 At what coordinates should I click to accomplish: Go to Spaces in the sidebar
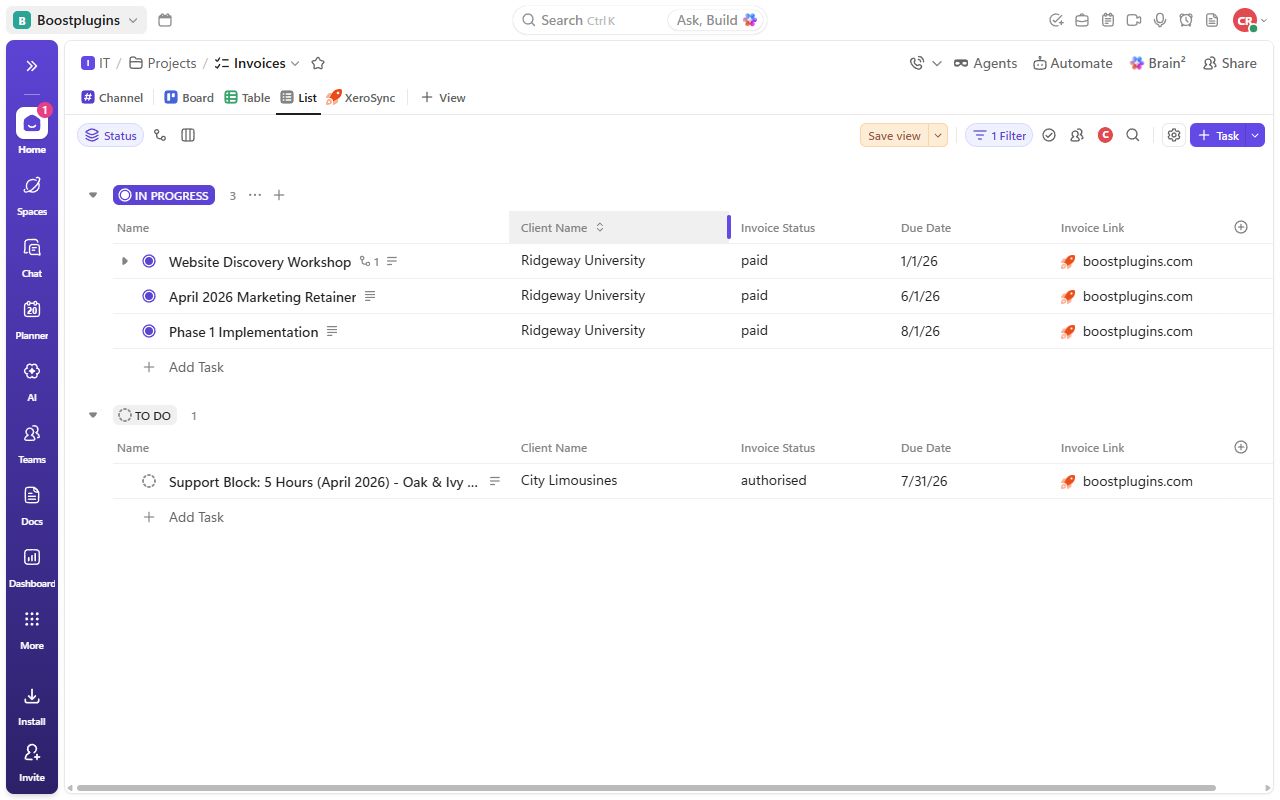coord(32,193)
